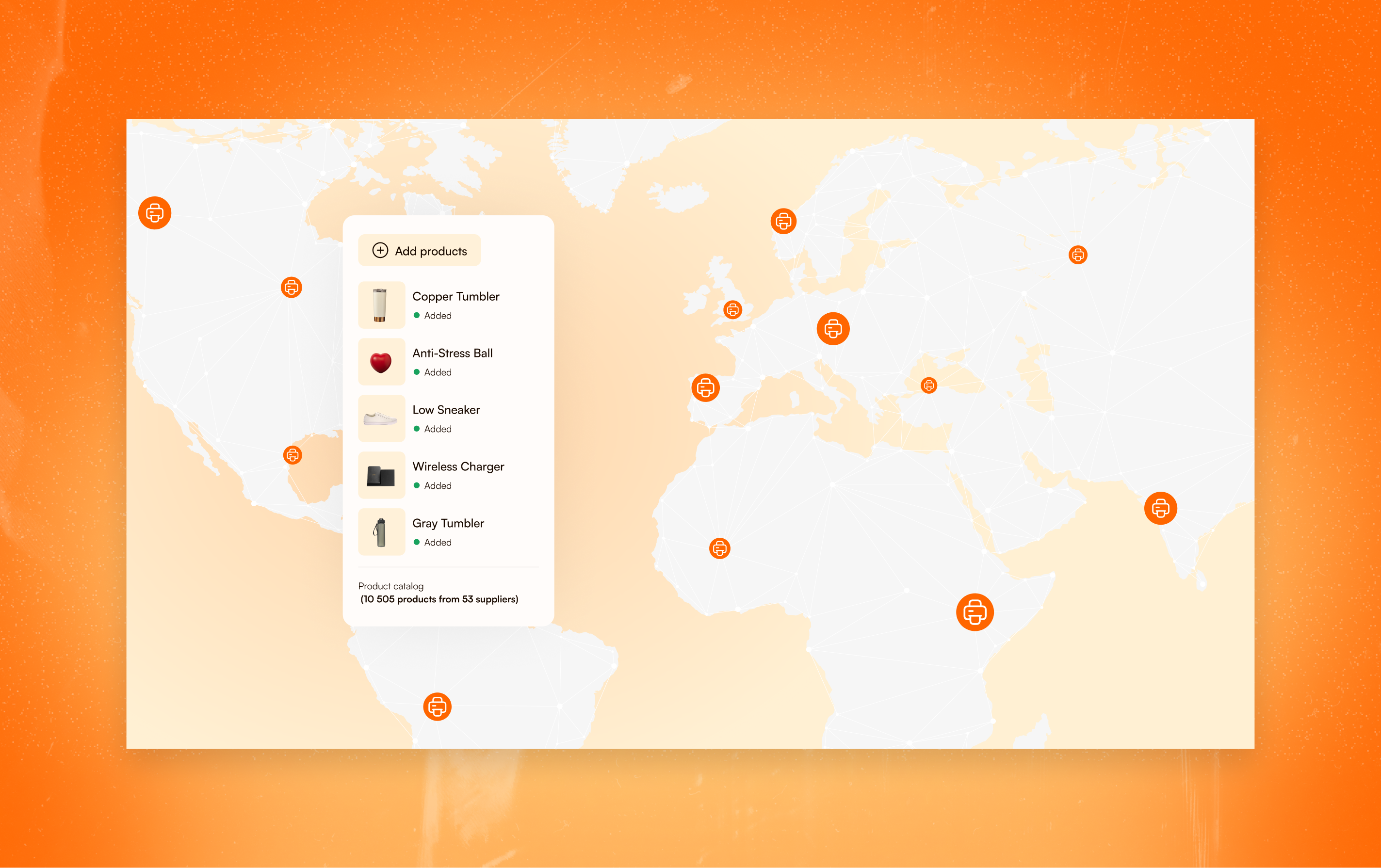
Task: Select the printer marker in Spain
Action: [x=705, y=388]
